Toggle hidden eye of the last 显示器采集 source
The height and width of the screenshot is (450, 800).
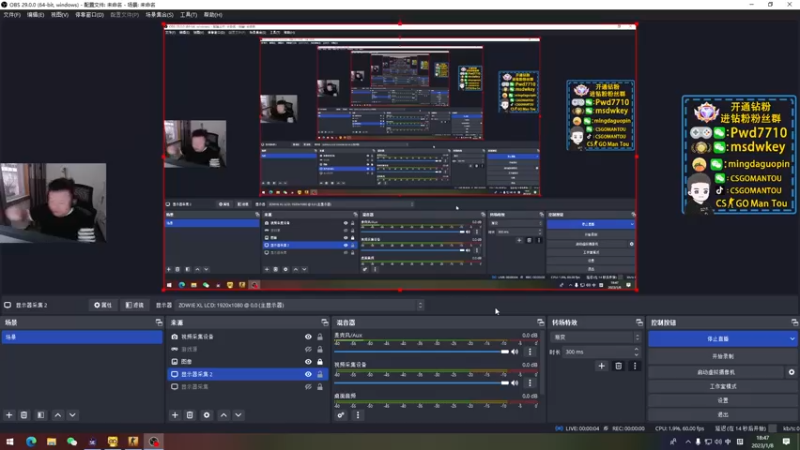(x=308, y=387)
